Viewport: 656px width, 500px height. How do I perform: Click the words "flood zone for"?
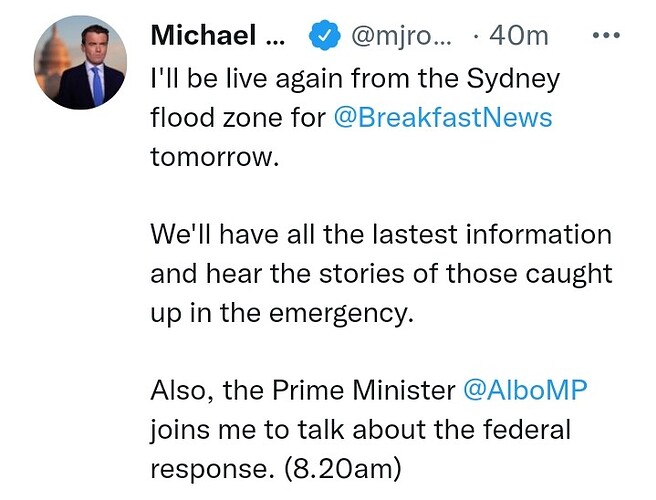(236, 117)
